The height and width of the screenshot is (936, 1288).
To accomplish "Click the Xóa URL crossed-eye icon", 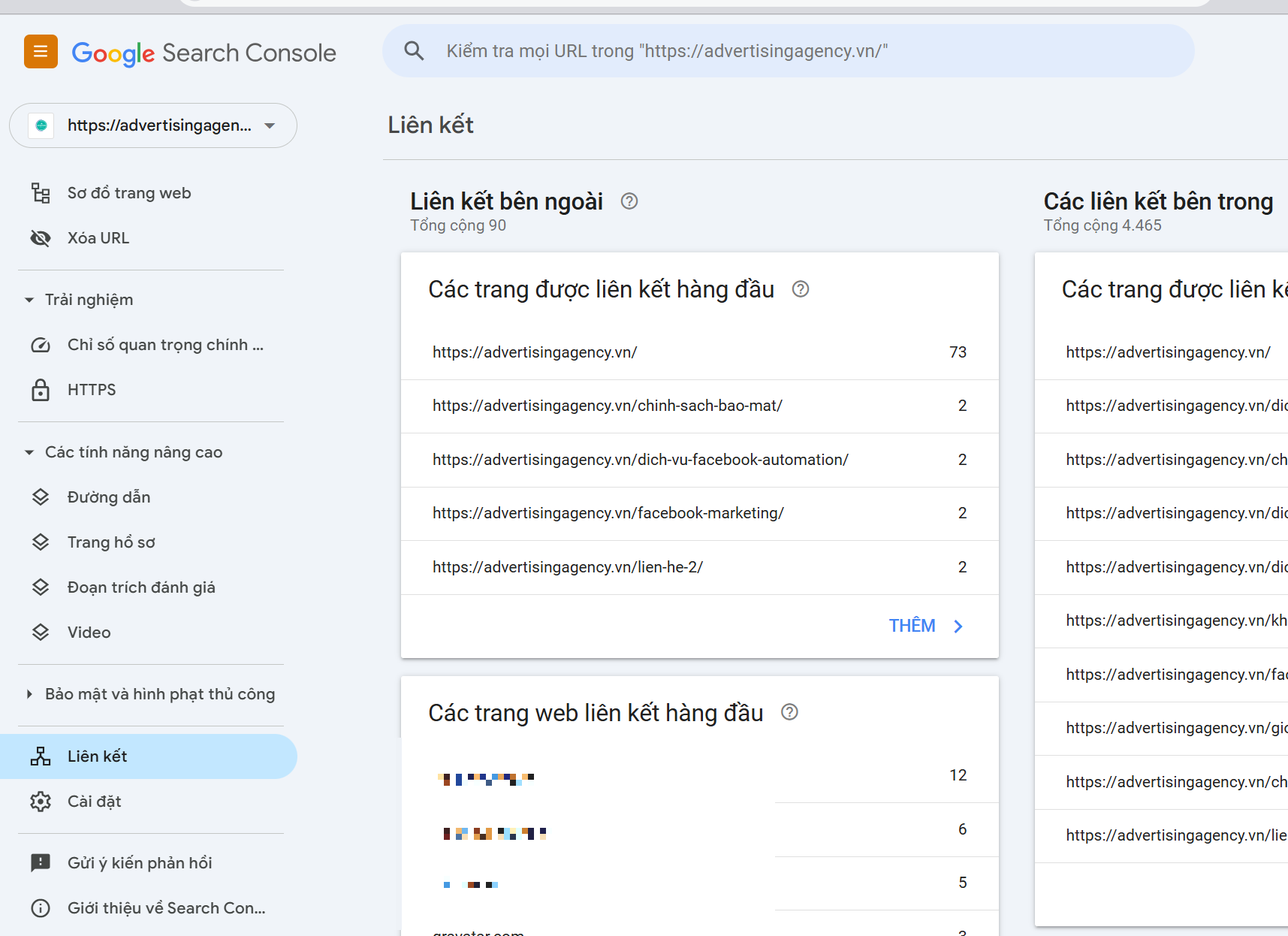I will click(41, 237).
